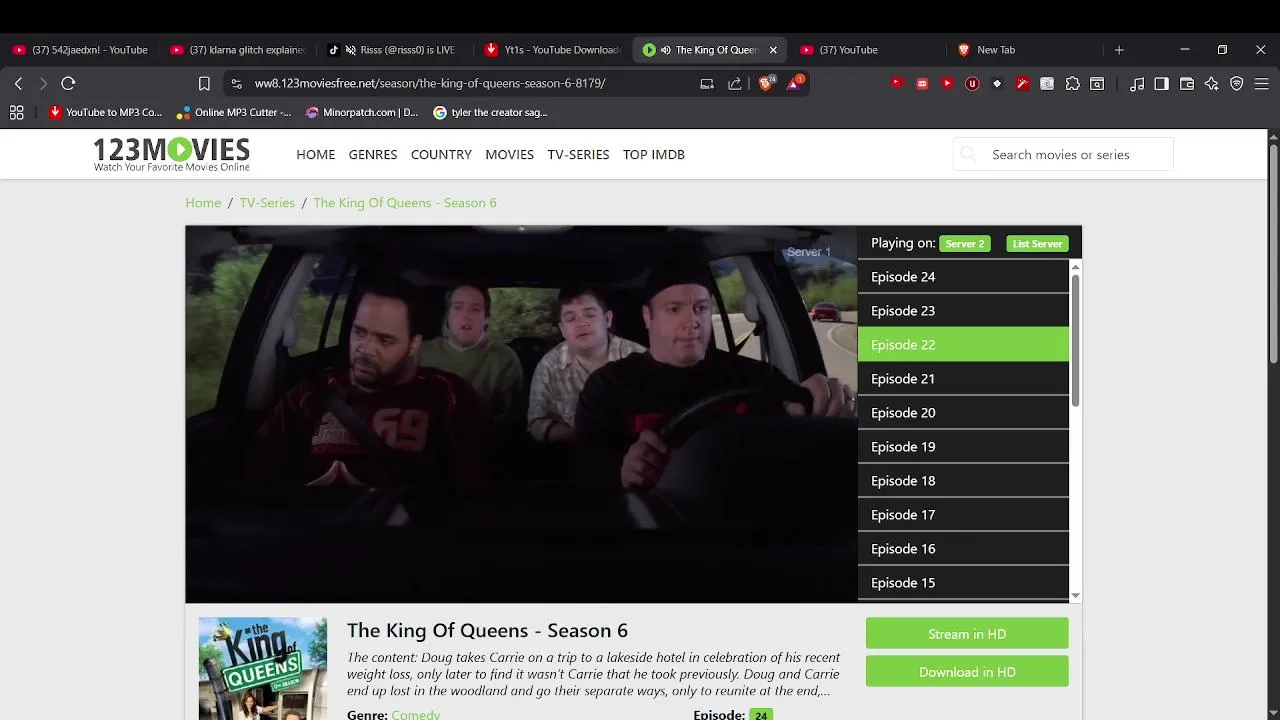Open the red magic wand extension
This screenshot has height=720, width=1280.
click(x=1022, y=84)
